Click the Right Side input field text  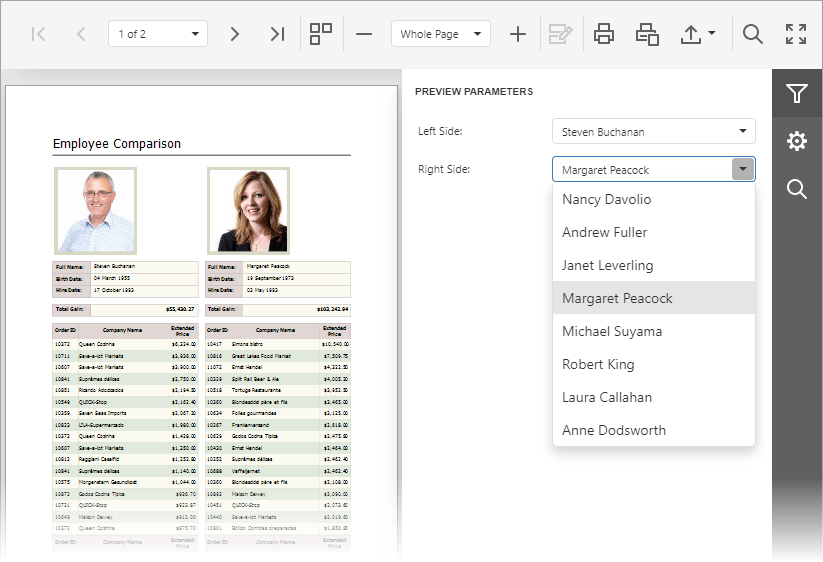click(x=605, y=170)
